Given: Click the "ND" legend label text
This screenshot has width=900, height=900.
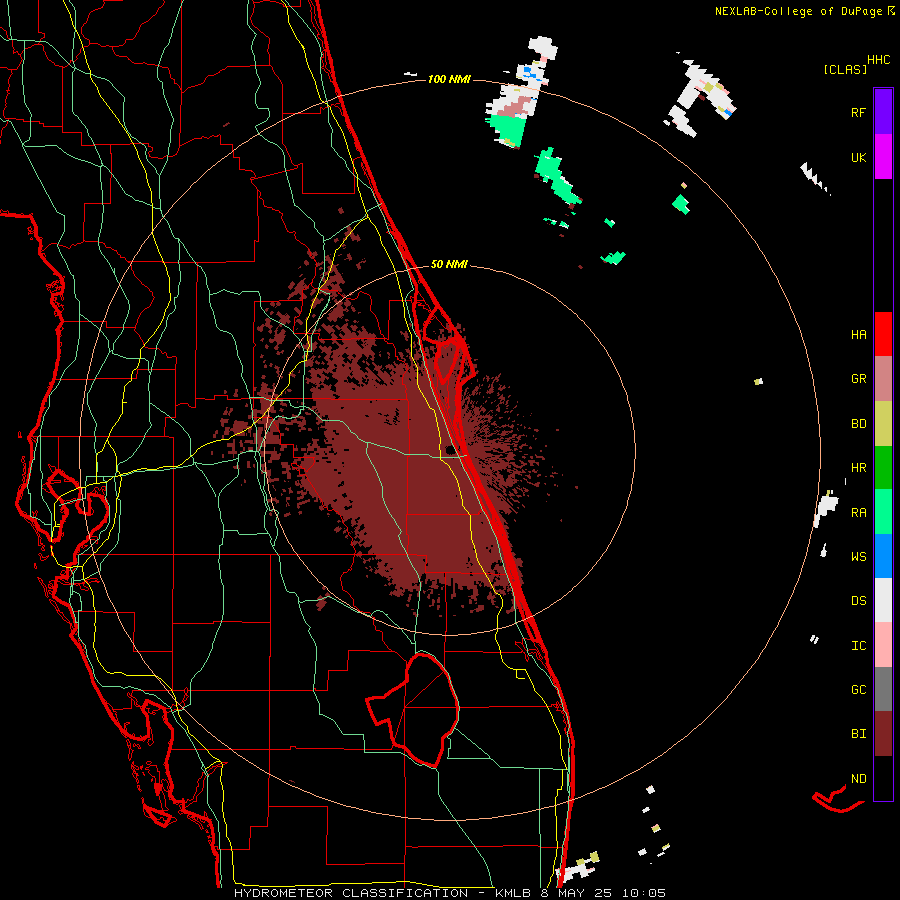Looking at the screenshot, I should (x=858, y=779).
